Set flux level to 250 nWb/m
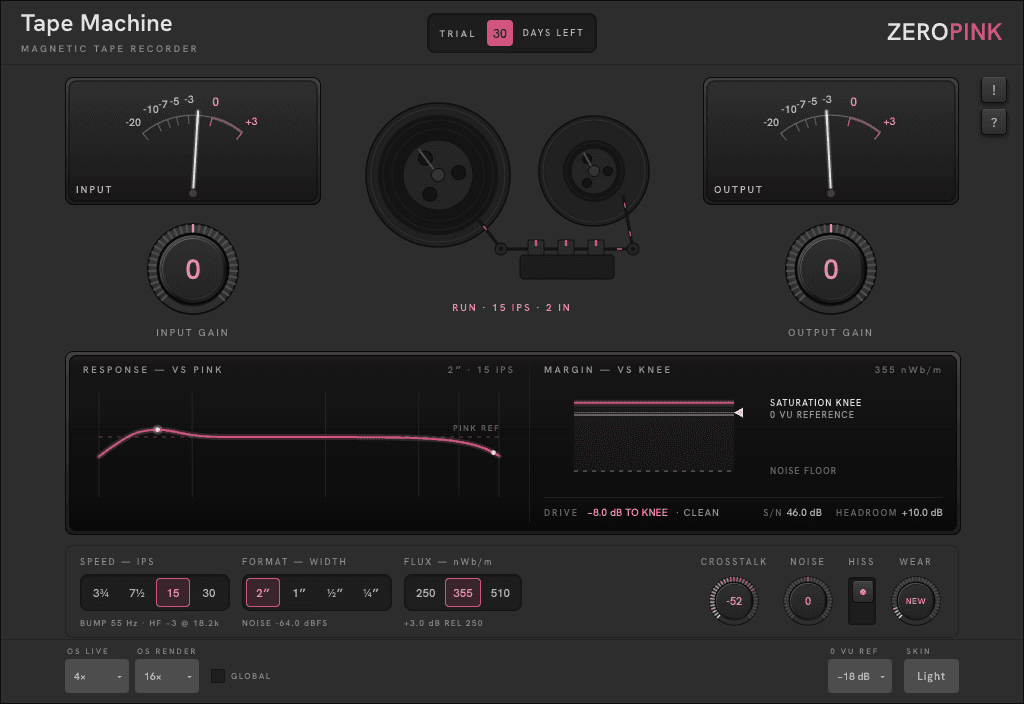This screenshot has width=1024, height=704. pos(425,593)
